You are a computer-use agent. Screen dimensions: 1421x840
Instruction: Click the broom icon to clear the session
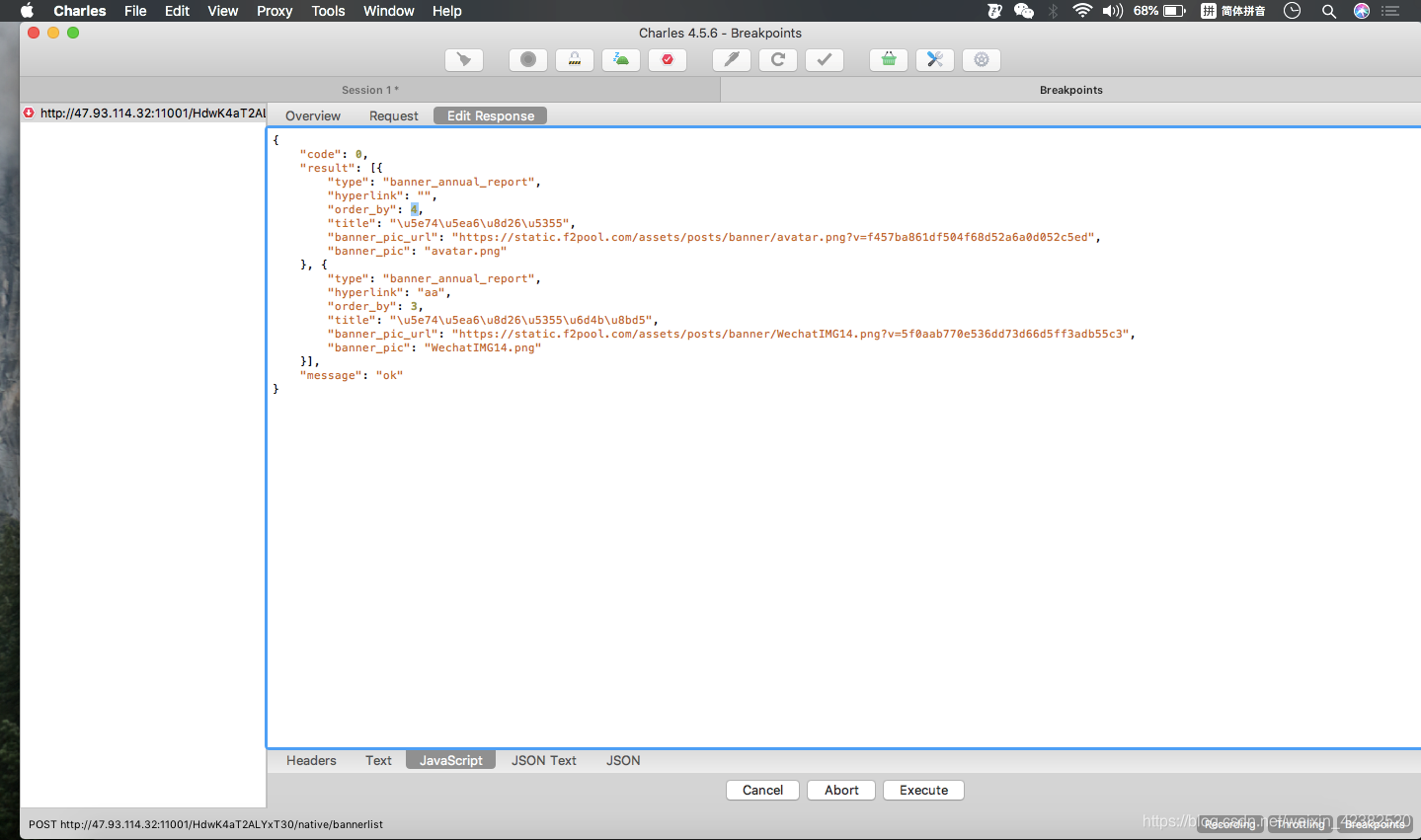pyautogui.click(x=464, y=60)
